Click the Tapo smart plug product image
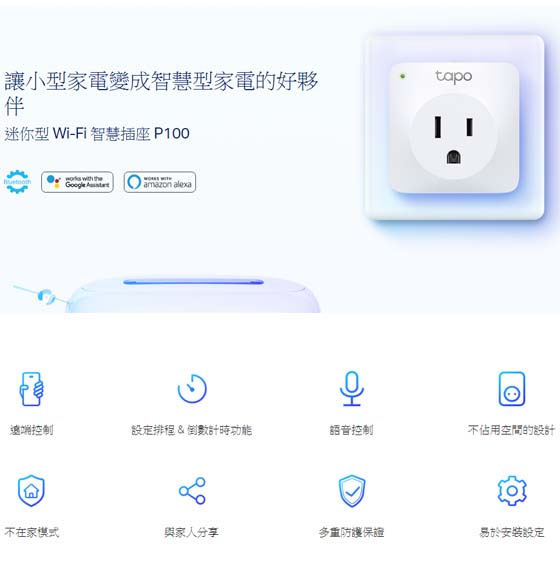This screenshot has width=560, height=575. pos(454,128)
